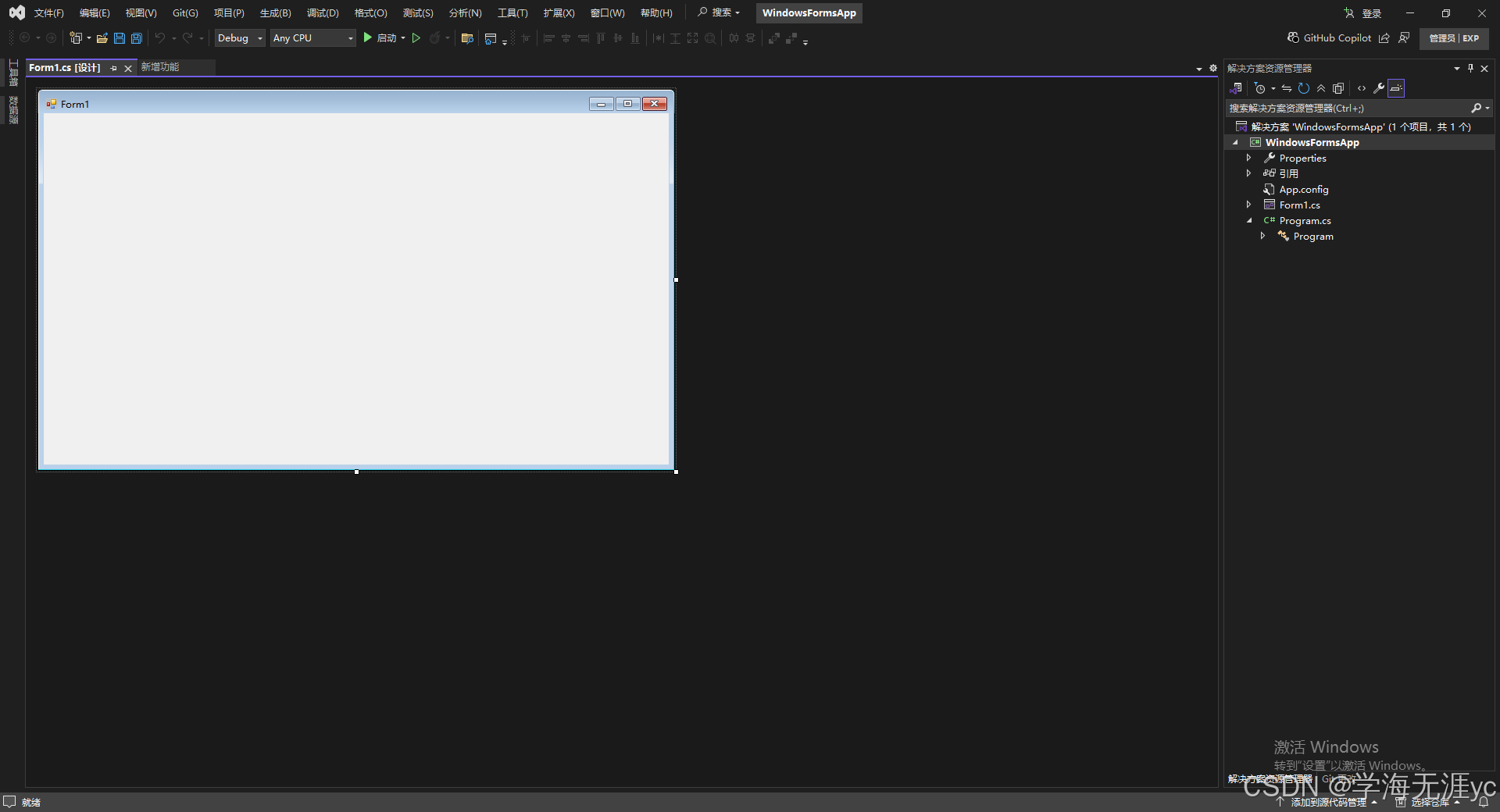Open the Git(G) menu
This screenshot has width=1500, height=812.
pos(185,13)
